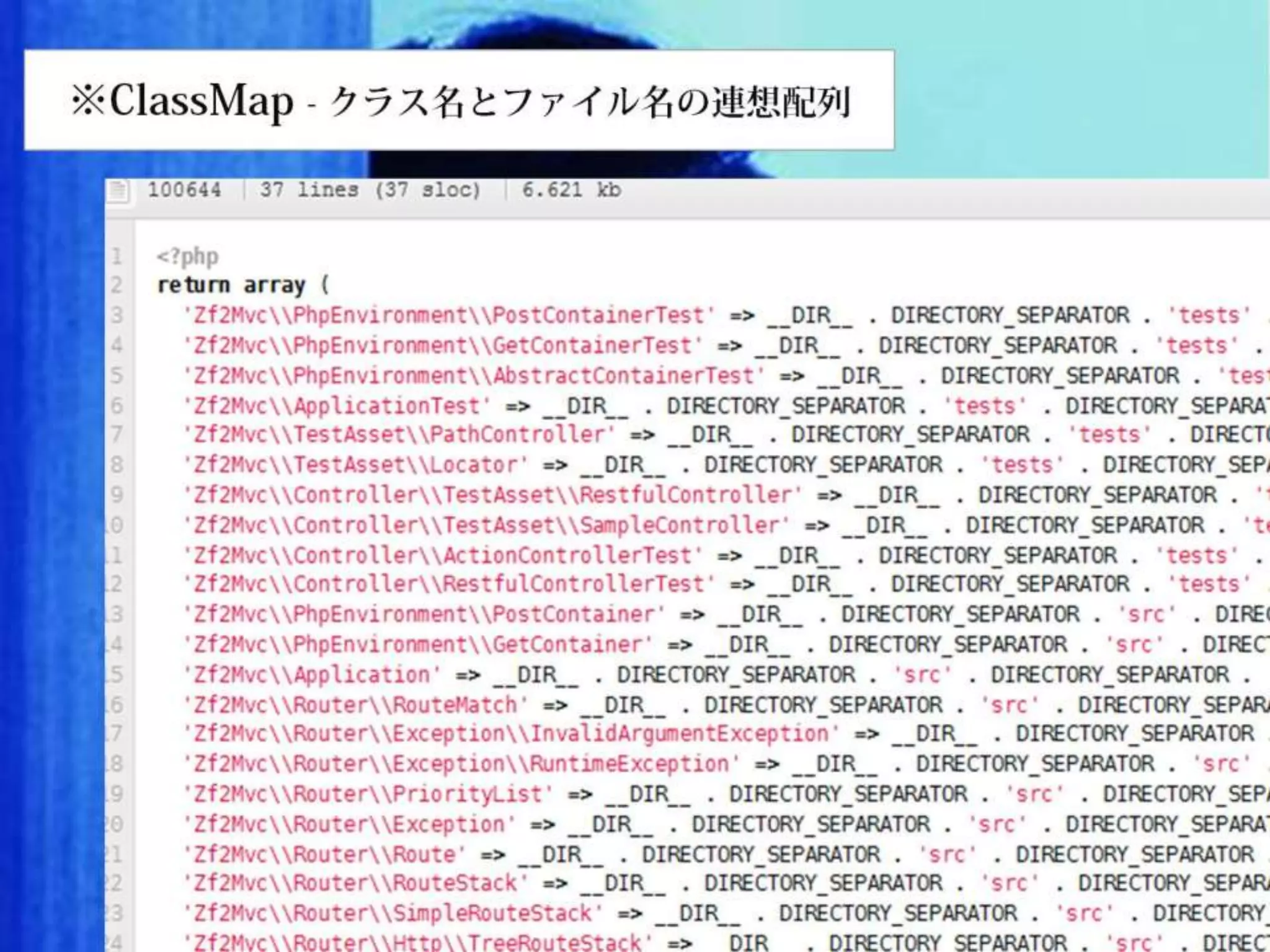This screenshot has width=1270, height=952.
Task: Click the 'Zf2Mvc\\Router\\Route' key on line 21
Action: [x=324, y=855]
